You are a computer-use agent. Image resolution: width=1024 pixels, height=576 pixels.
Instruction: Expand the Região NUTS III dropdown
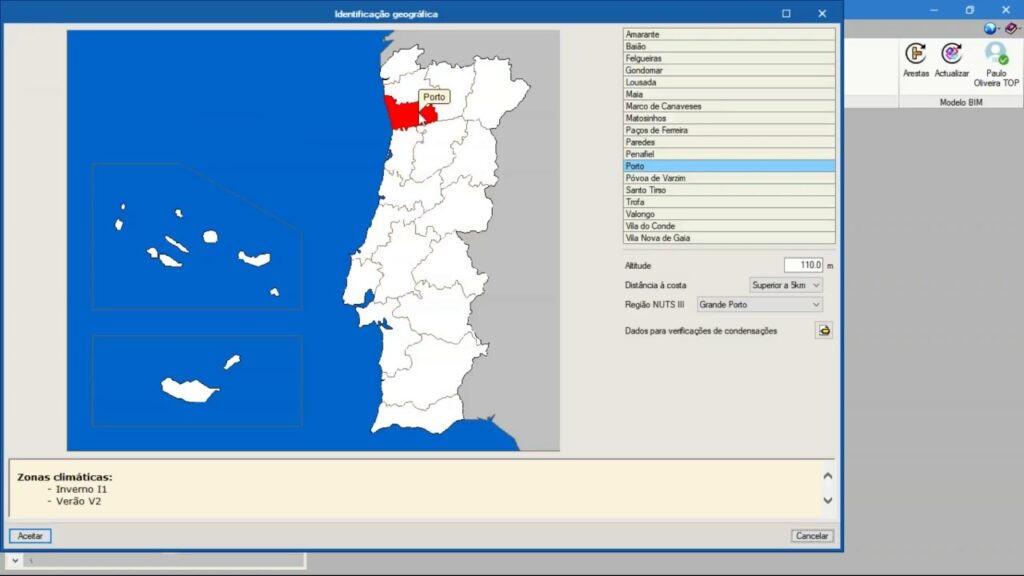click(x=760, y=304)
